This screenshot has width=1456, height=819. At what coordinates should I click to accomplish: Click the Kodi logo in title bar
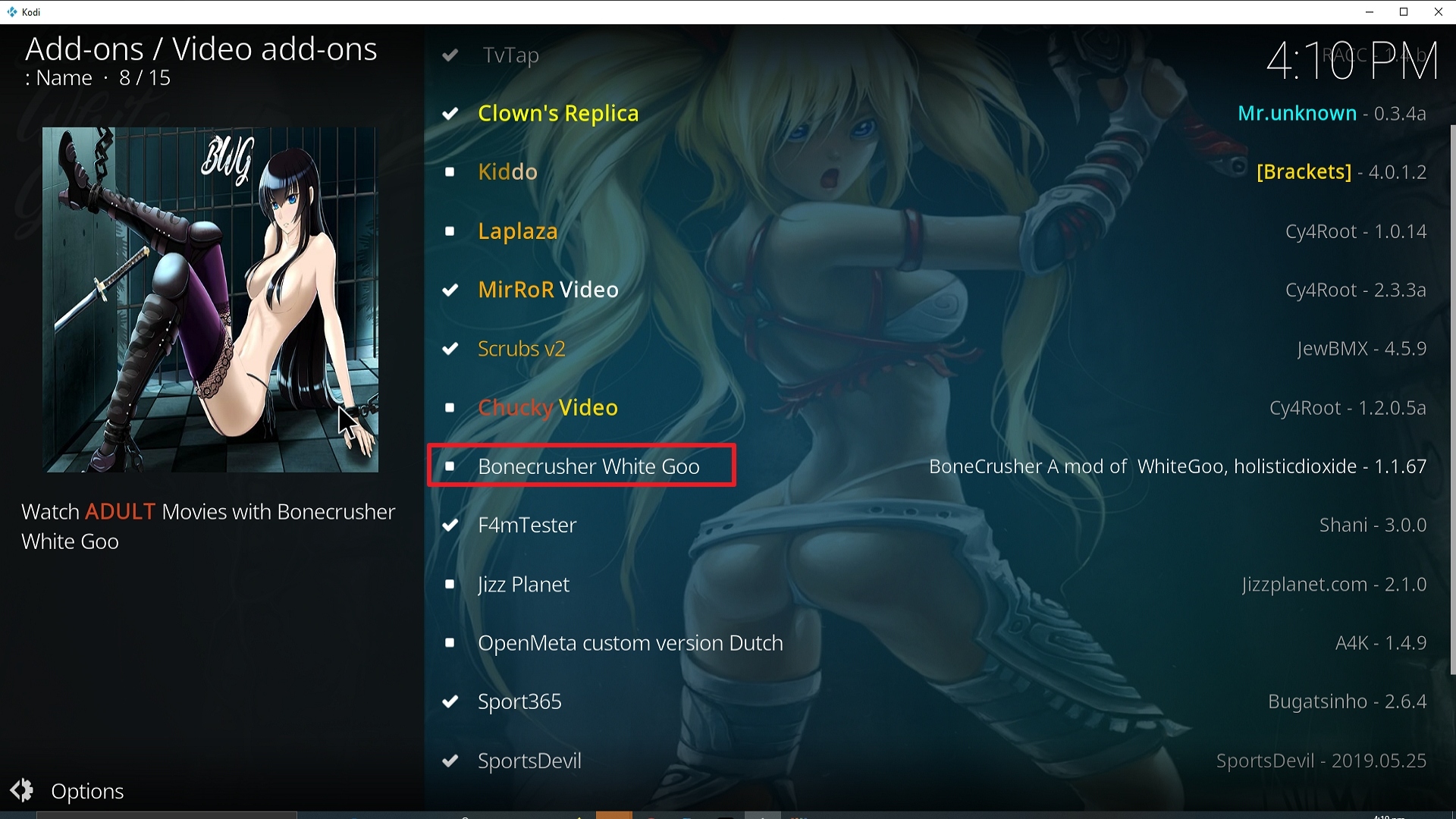[11, 12]
